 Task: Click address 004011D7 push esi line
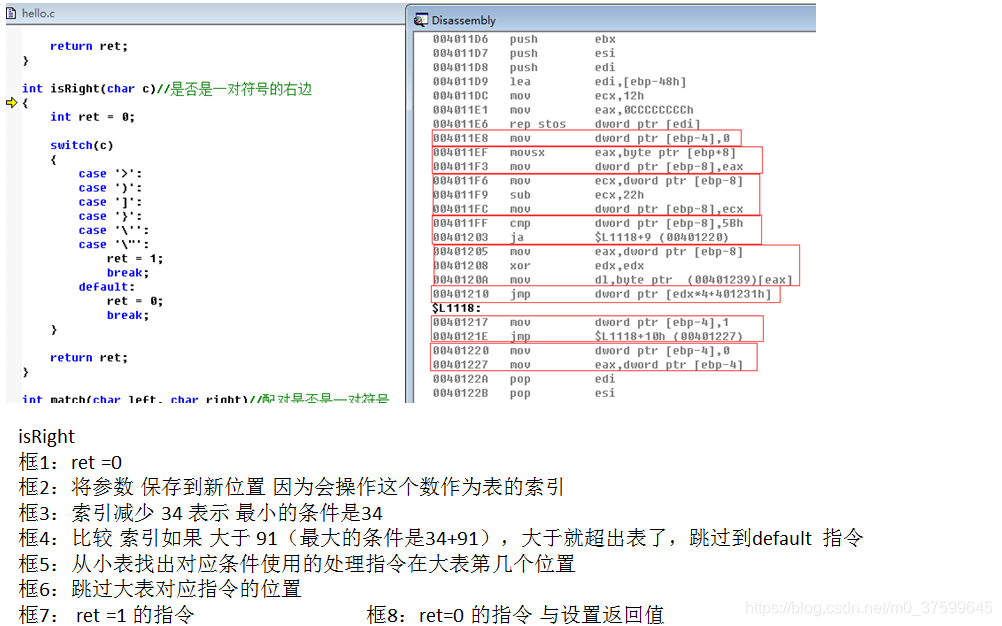(x=524, y=53)
